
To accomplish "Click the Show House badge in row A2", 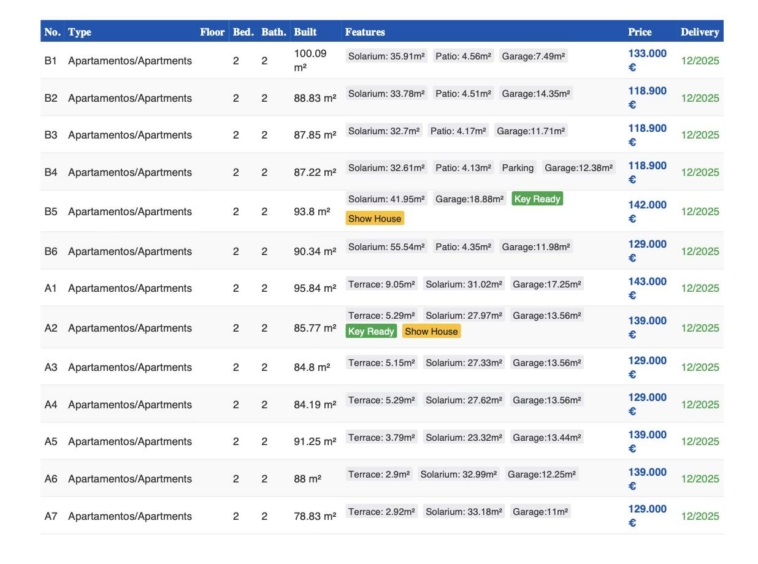I will pos(431,331).
